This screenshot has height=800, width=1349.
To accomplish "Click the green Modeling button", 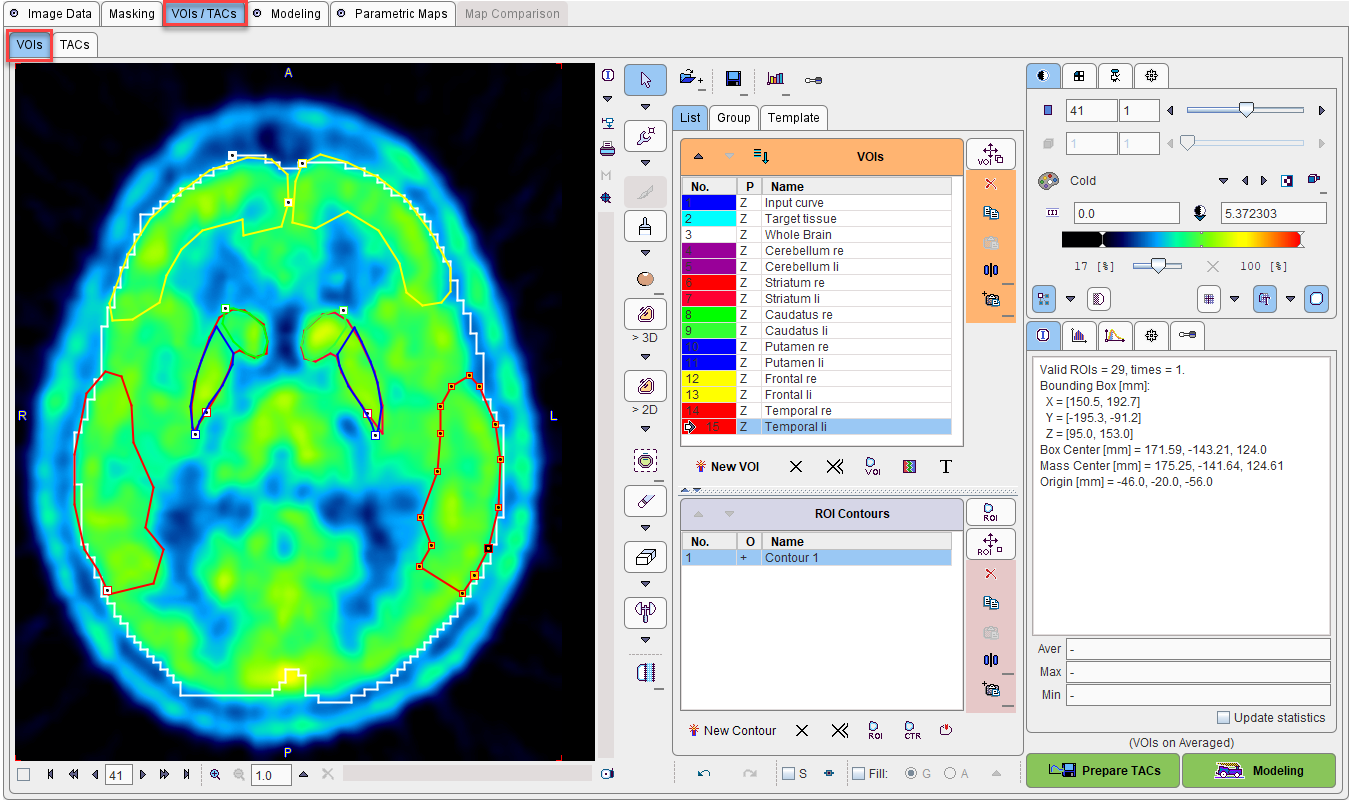I will 1259,771.
